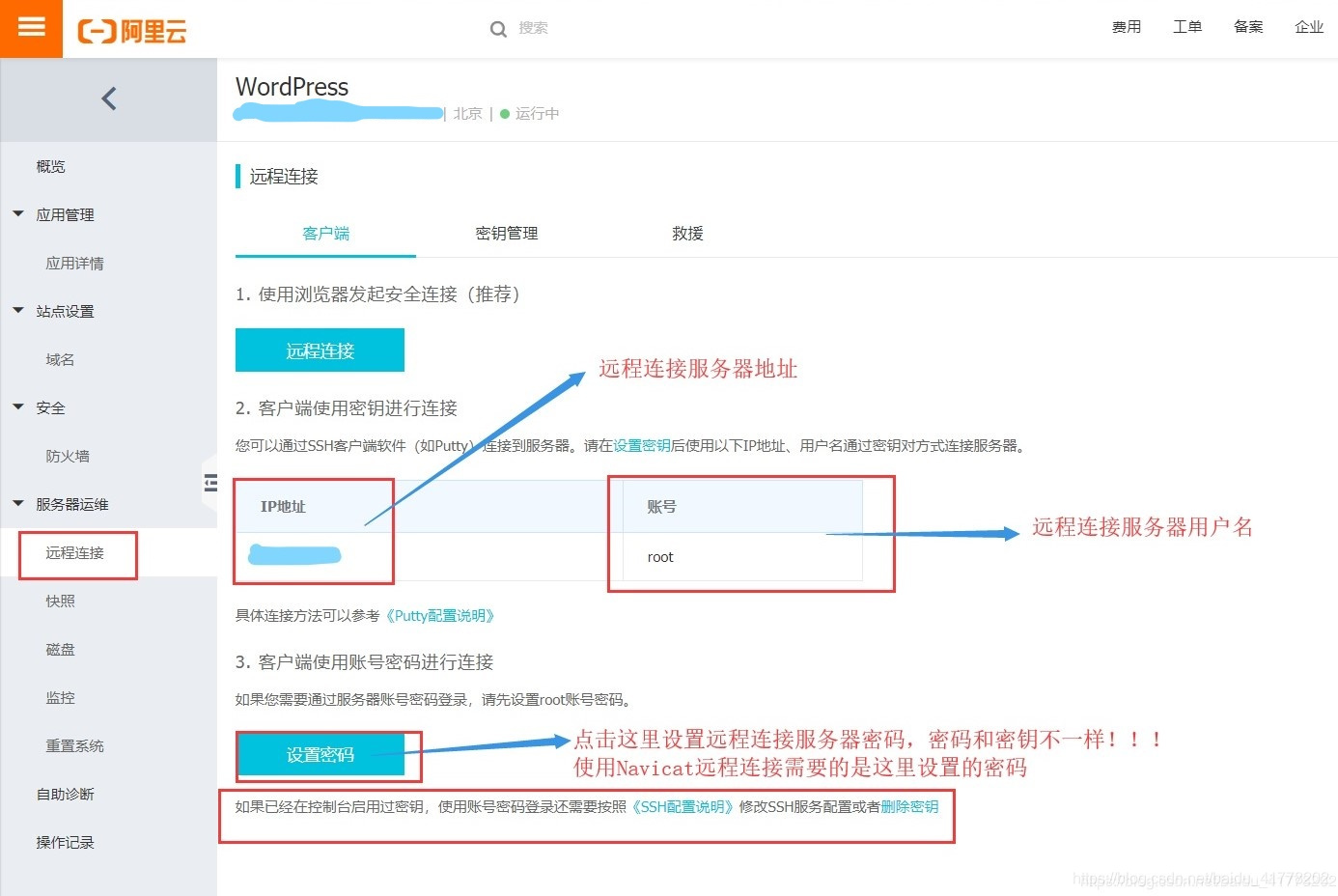Screen dimensions: 1338x896
Task: Click the WordPress instance title
Action: click(x=292, y=87)
